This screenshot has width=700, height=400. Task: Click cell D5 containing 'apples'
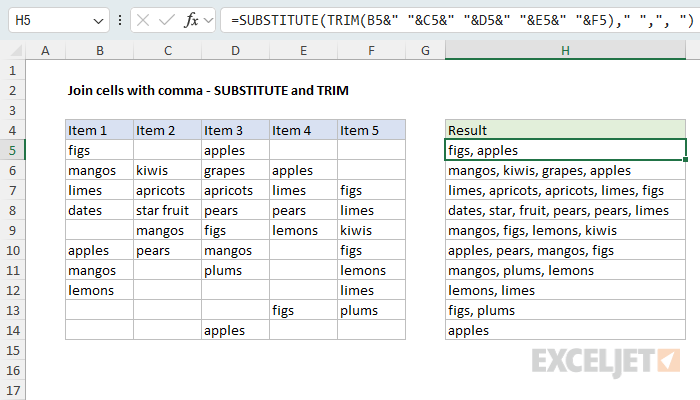coord(235,150)
